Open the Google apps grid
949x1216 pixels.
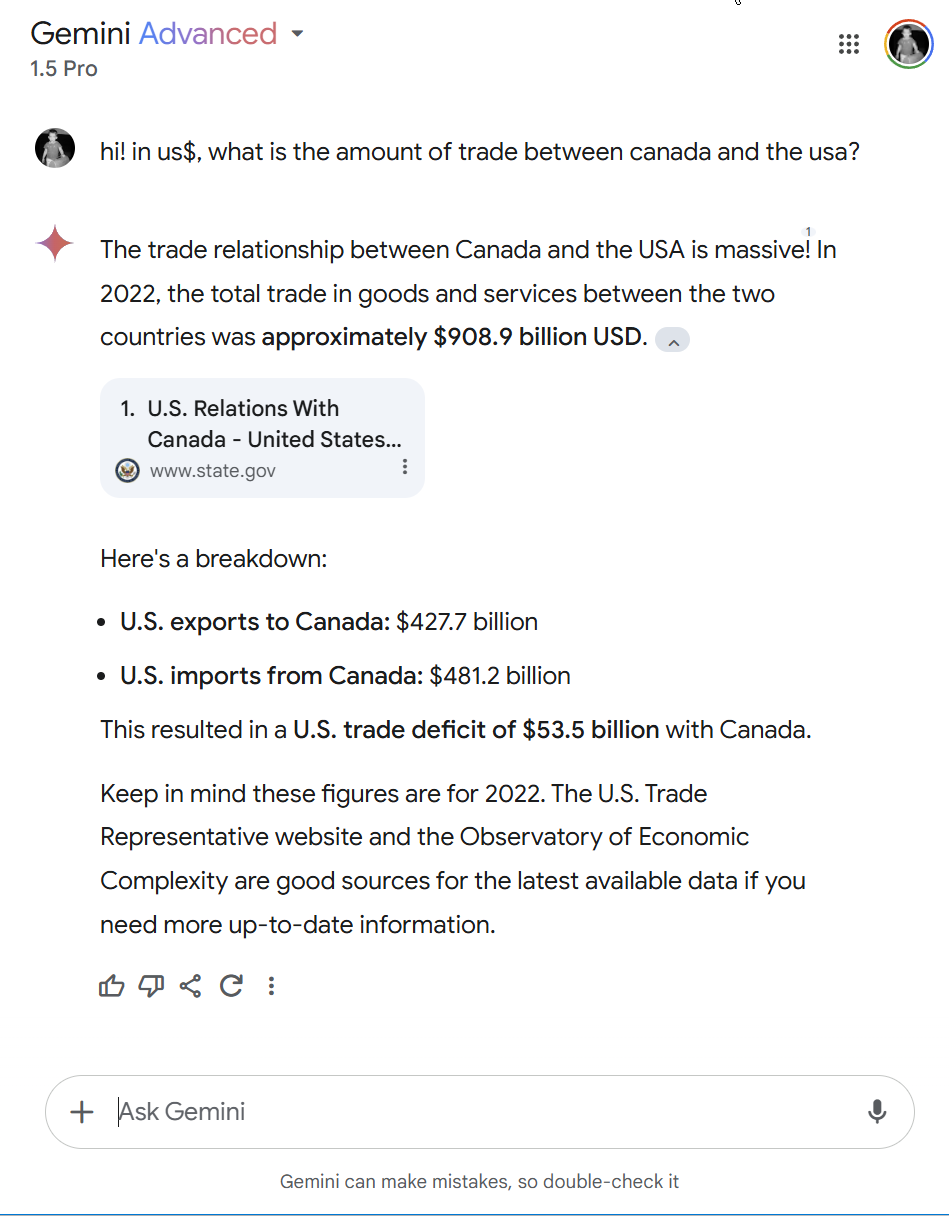849,44
